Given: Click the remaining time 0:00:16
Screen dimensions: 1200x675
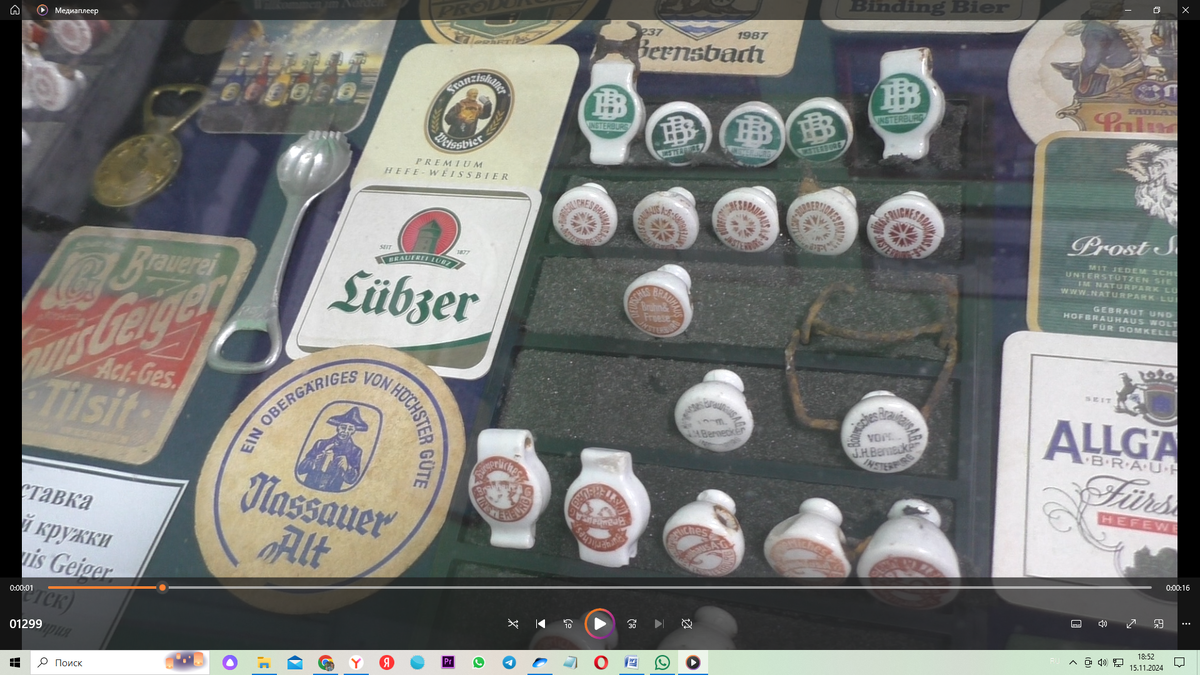Looking at the screenshot, I should click(x=1177, y=588).
